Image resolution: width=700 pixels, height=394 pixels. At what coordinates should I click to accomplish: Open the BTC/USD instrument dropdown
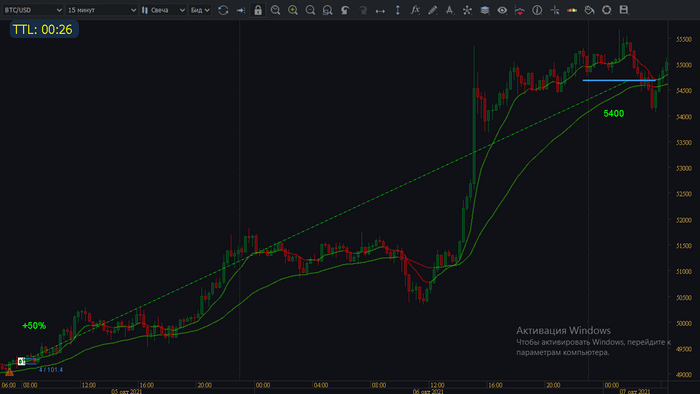33,10
